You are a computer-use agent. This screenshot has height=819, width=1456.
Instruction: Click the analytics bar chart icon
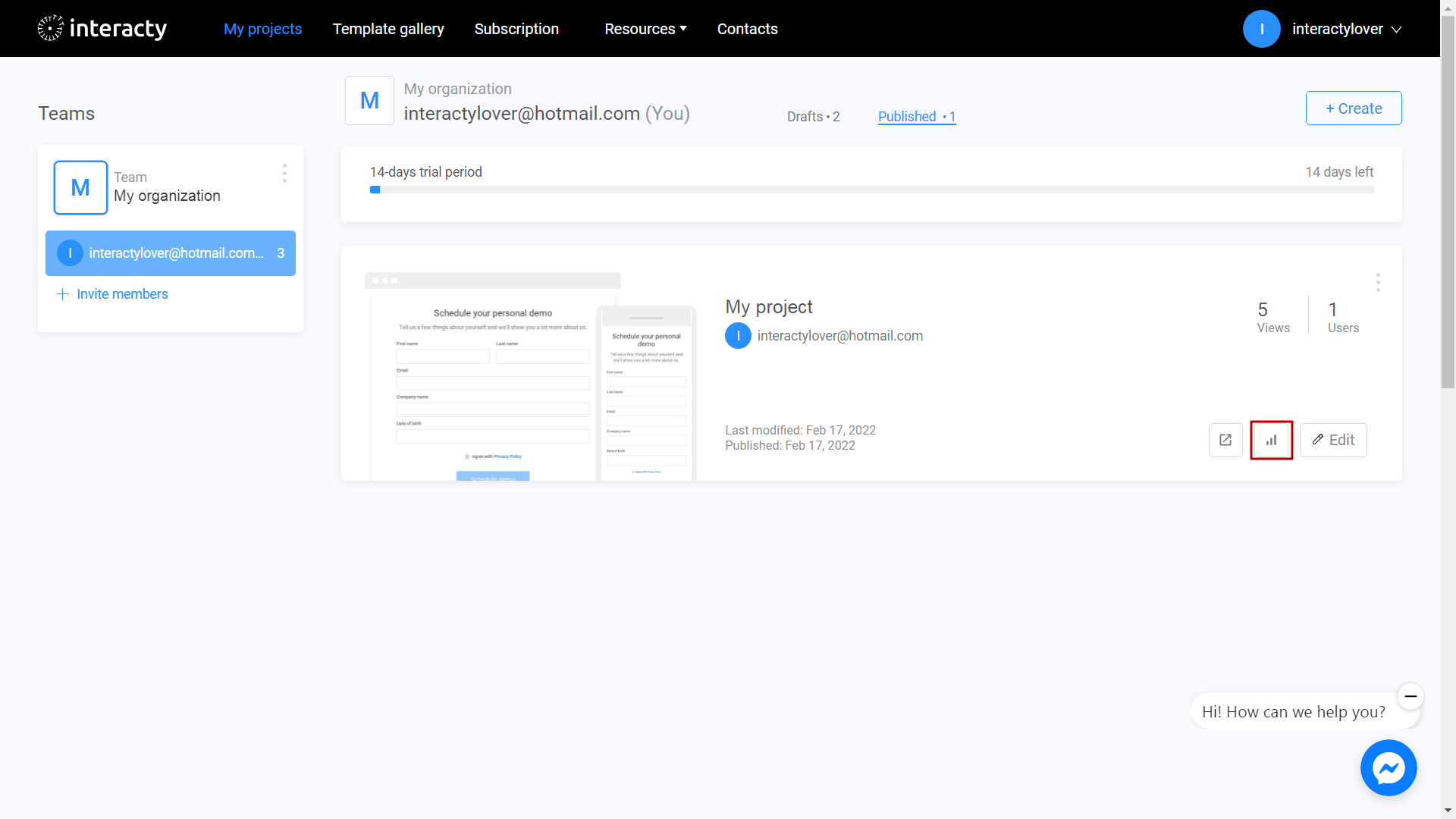(1271, 440)
